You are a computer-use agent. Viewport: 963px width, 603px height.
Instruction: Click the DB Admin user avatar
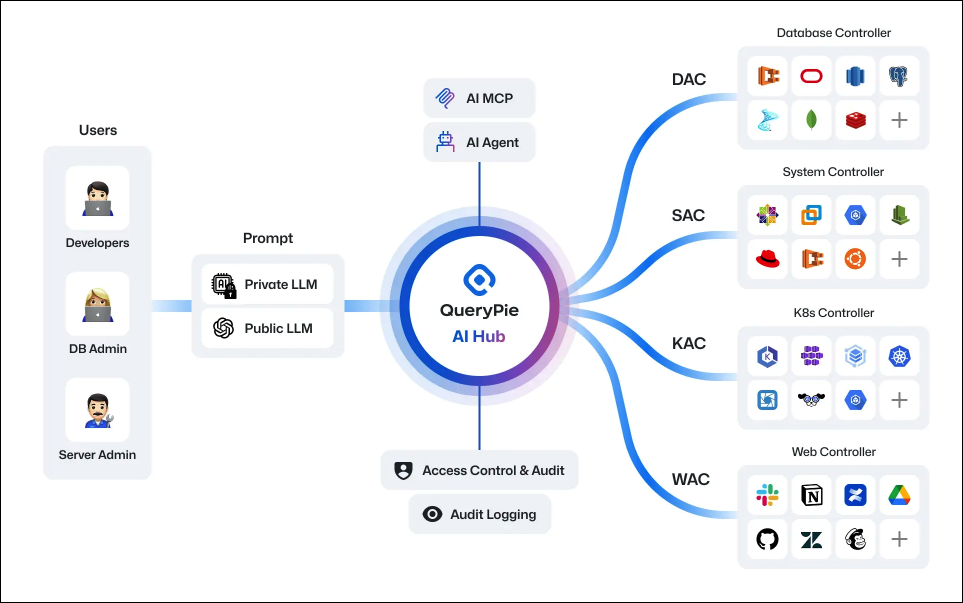98,304
